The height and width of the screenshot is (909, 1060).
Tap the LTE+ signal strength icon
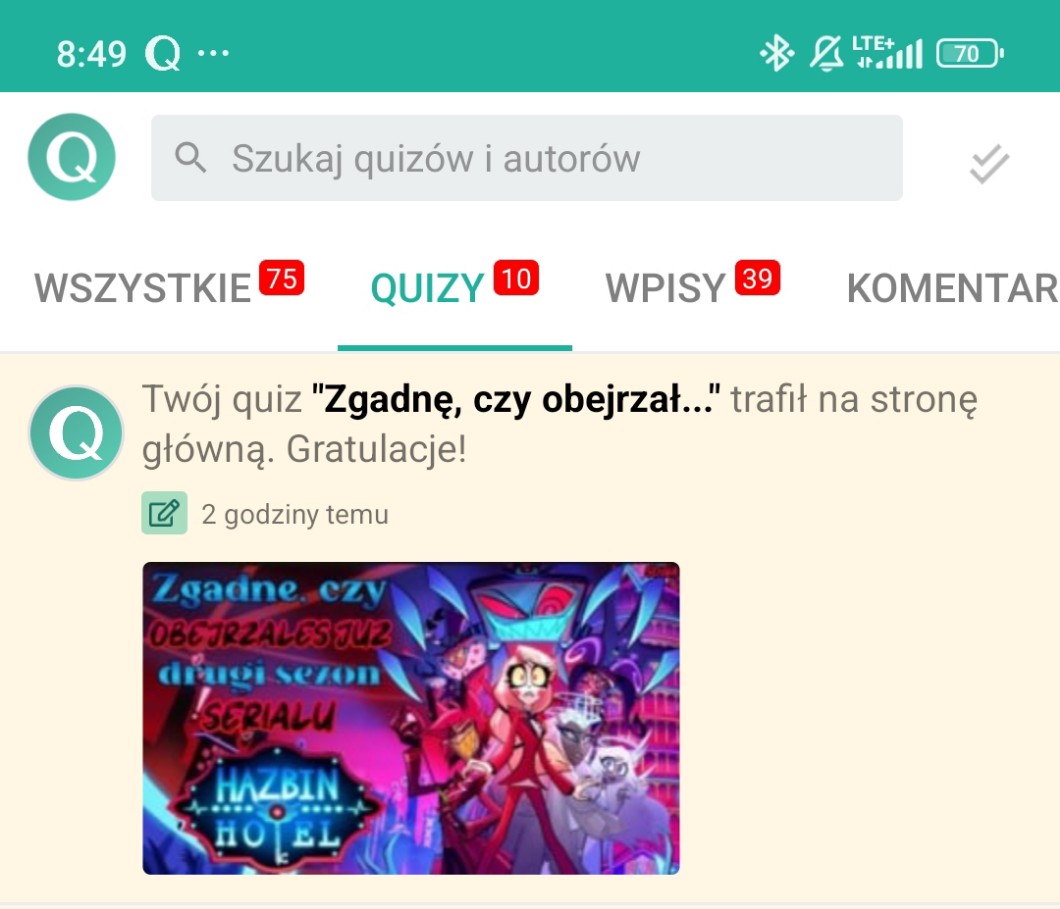(x=888, y=53)
